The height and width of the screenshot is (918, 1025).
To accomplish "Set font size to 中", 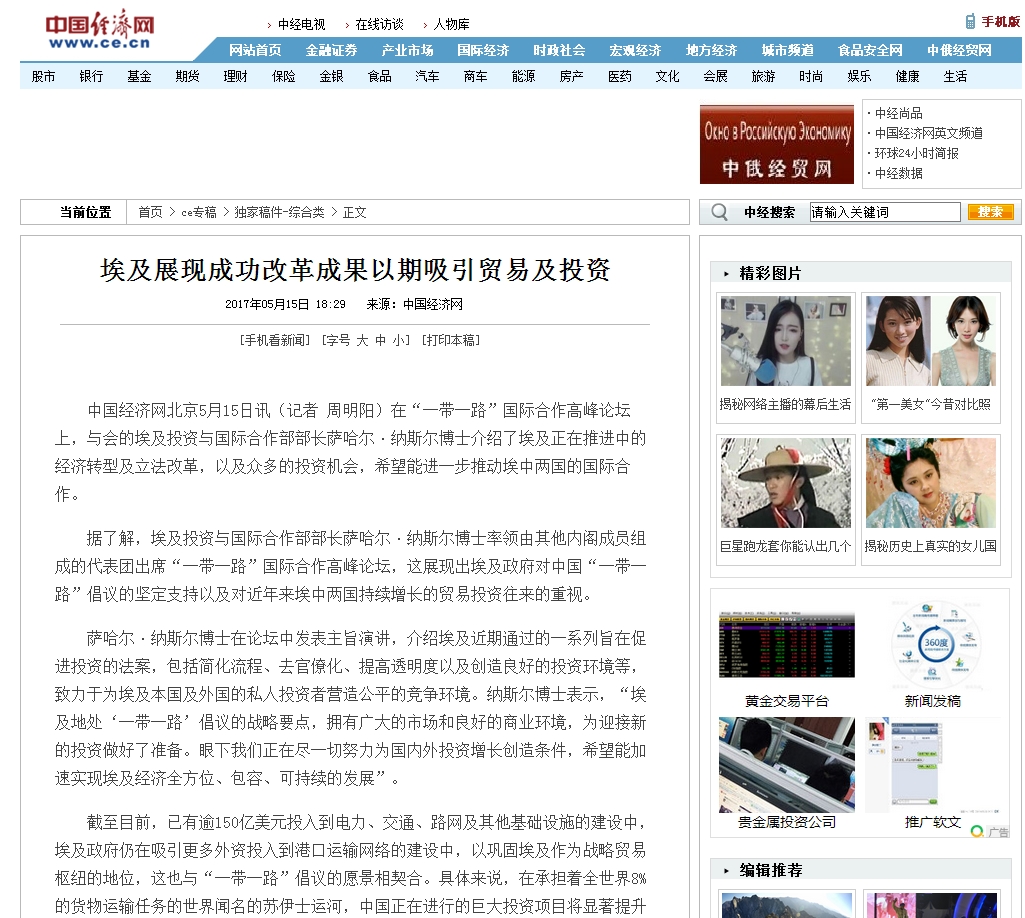I will [x=380, y=340].
